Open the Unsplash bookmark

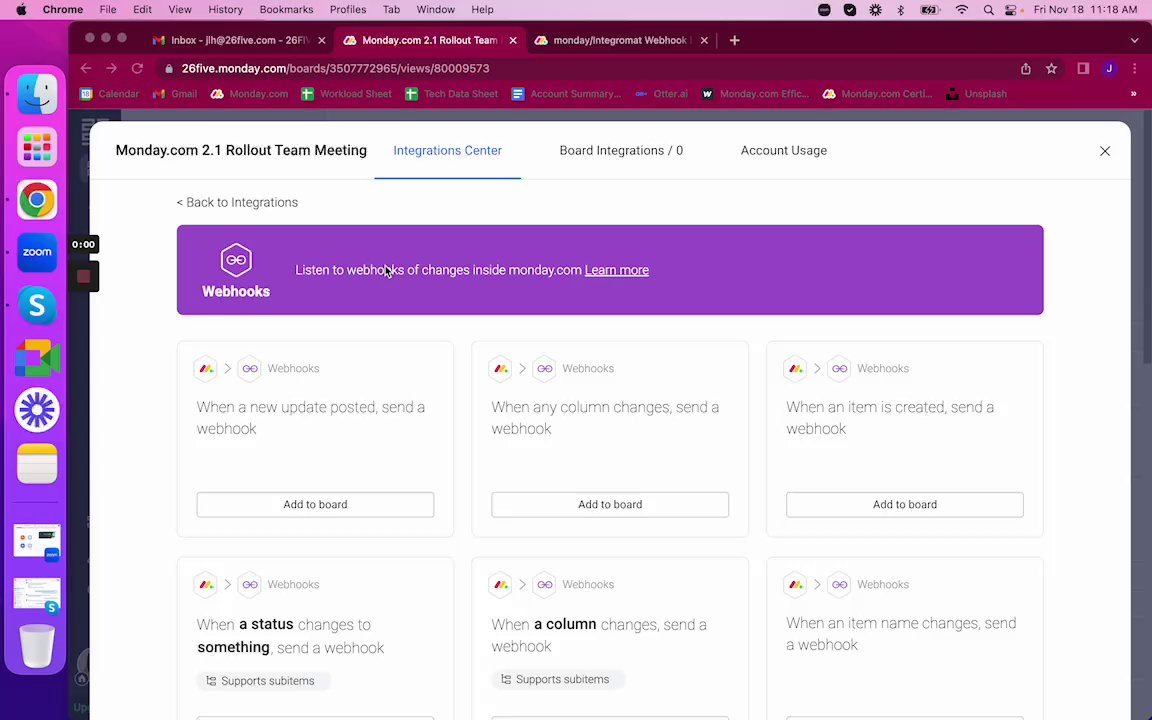coord(976,94)
